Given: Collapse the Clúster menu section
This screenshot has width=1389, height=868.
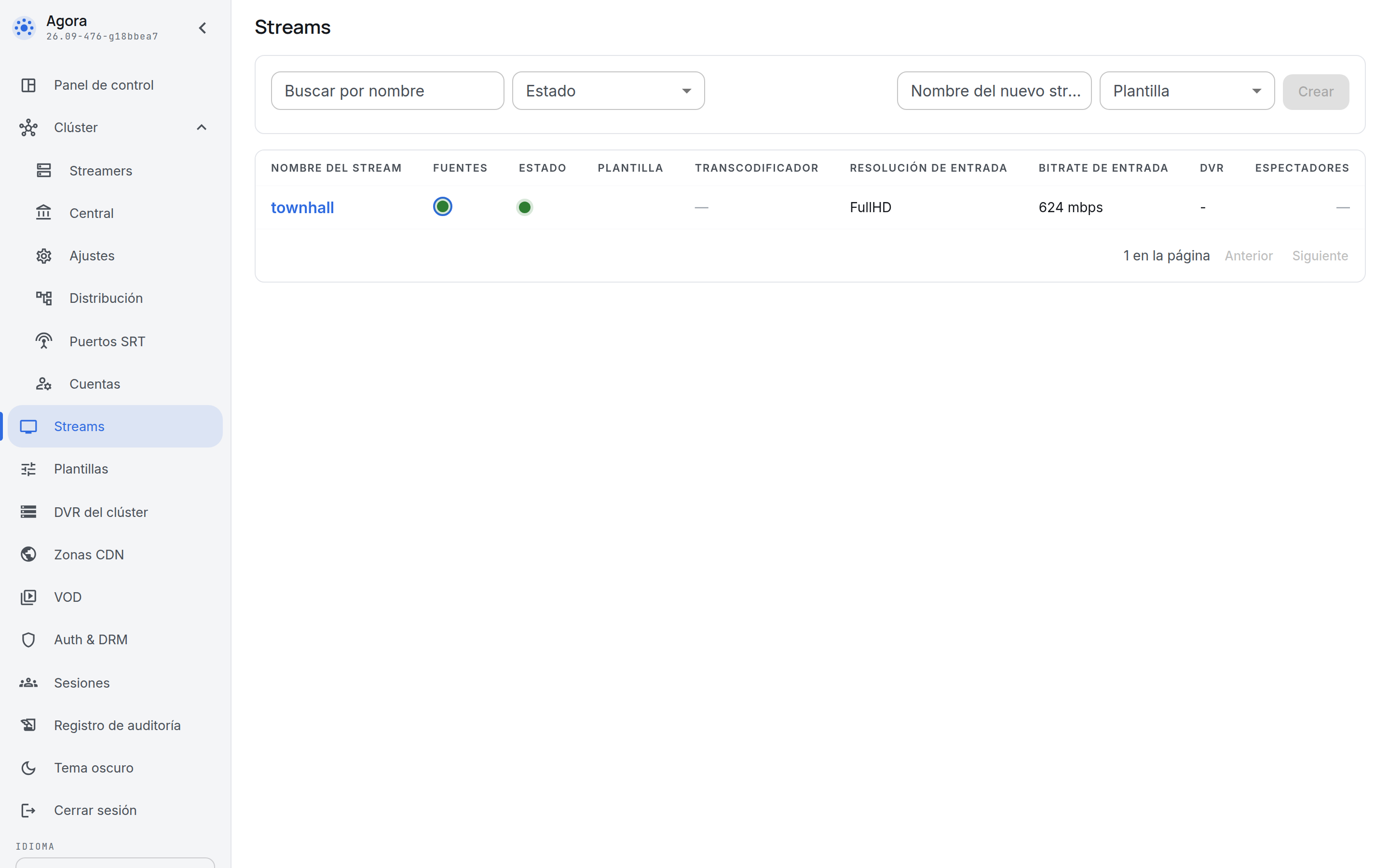Looking at the screenshot, I should tap(202, 127).
